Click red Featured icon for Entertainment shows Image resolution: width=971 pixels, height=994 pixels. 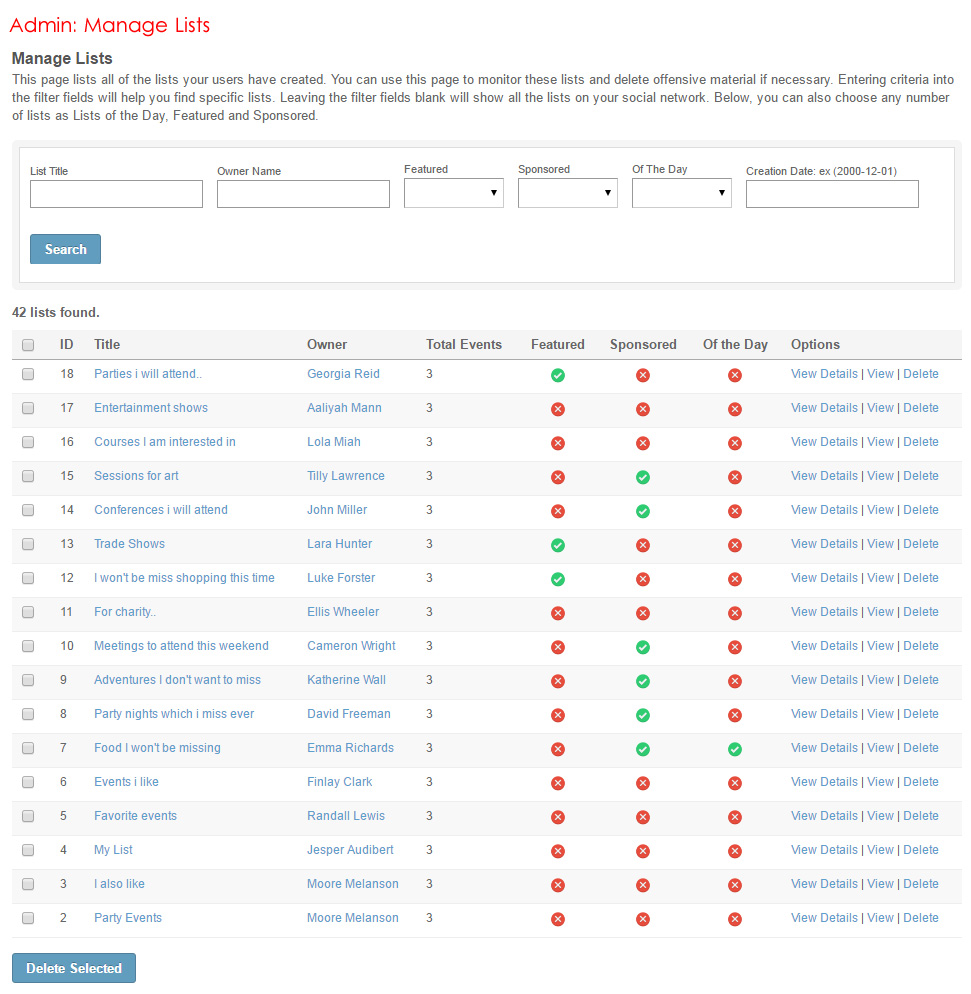[x=558, y=409]
